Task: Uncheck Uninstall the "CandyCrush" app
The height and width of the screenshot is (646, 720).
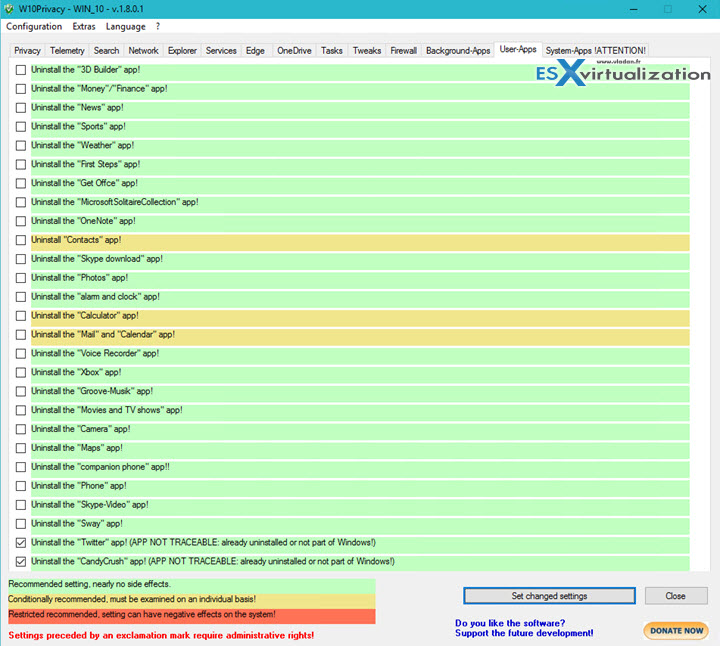Action: click(x=21, y=562)
